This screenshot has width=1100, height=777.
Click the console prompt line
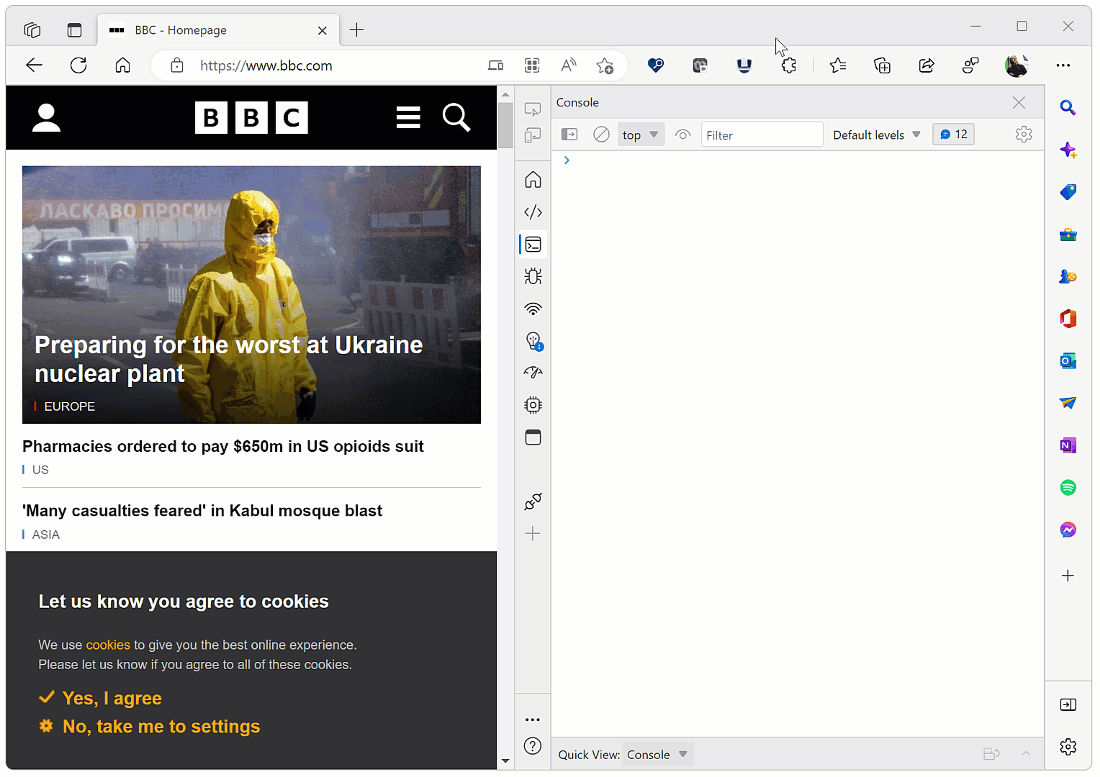pos(797,161)
